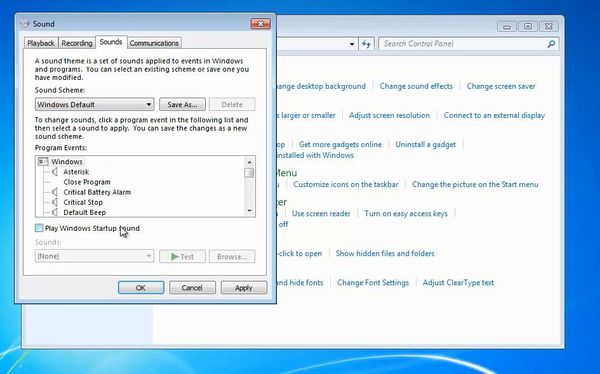Viewport: 600px width, 374px height.
Task: Click the speaker icon beside Default Beep
Action: point(55,212)
